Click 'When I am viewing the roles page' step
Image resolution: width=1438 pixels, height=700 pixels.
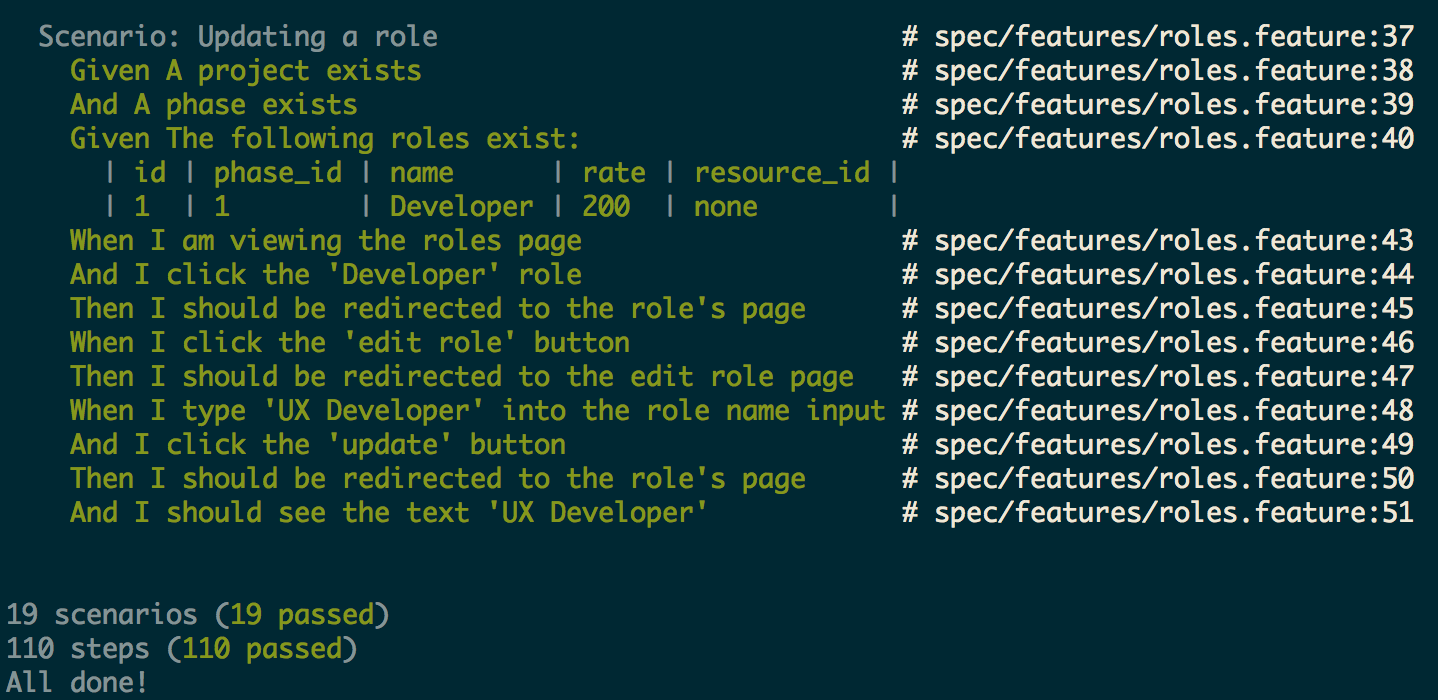(325, 241)
